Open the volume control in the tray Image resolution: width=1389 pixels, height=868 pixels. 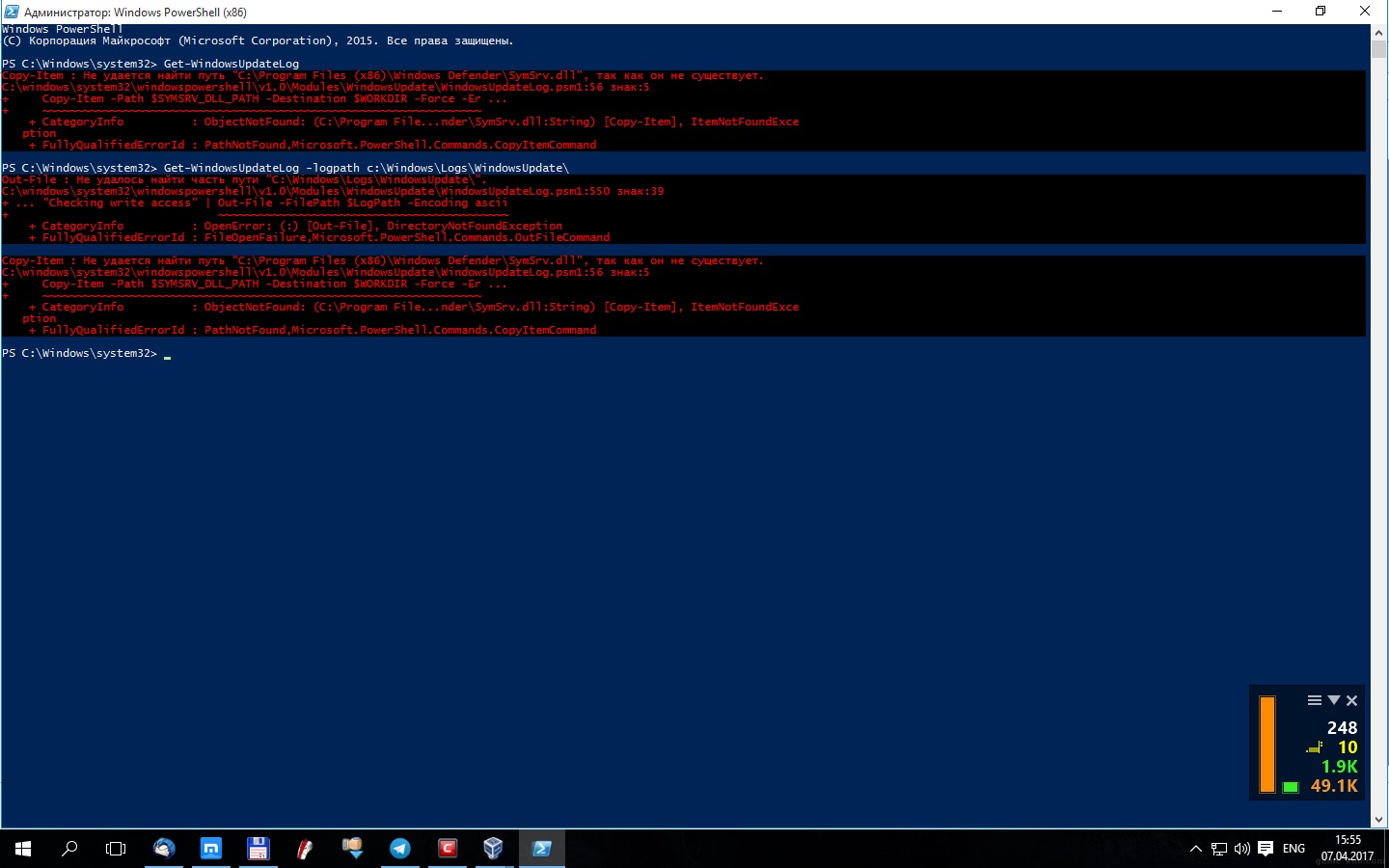1242,850
